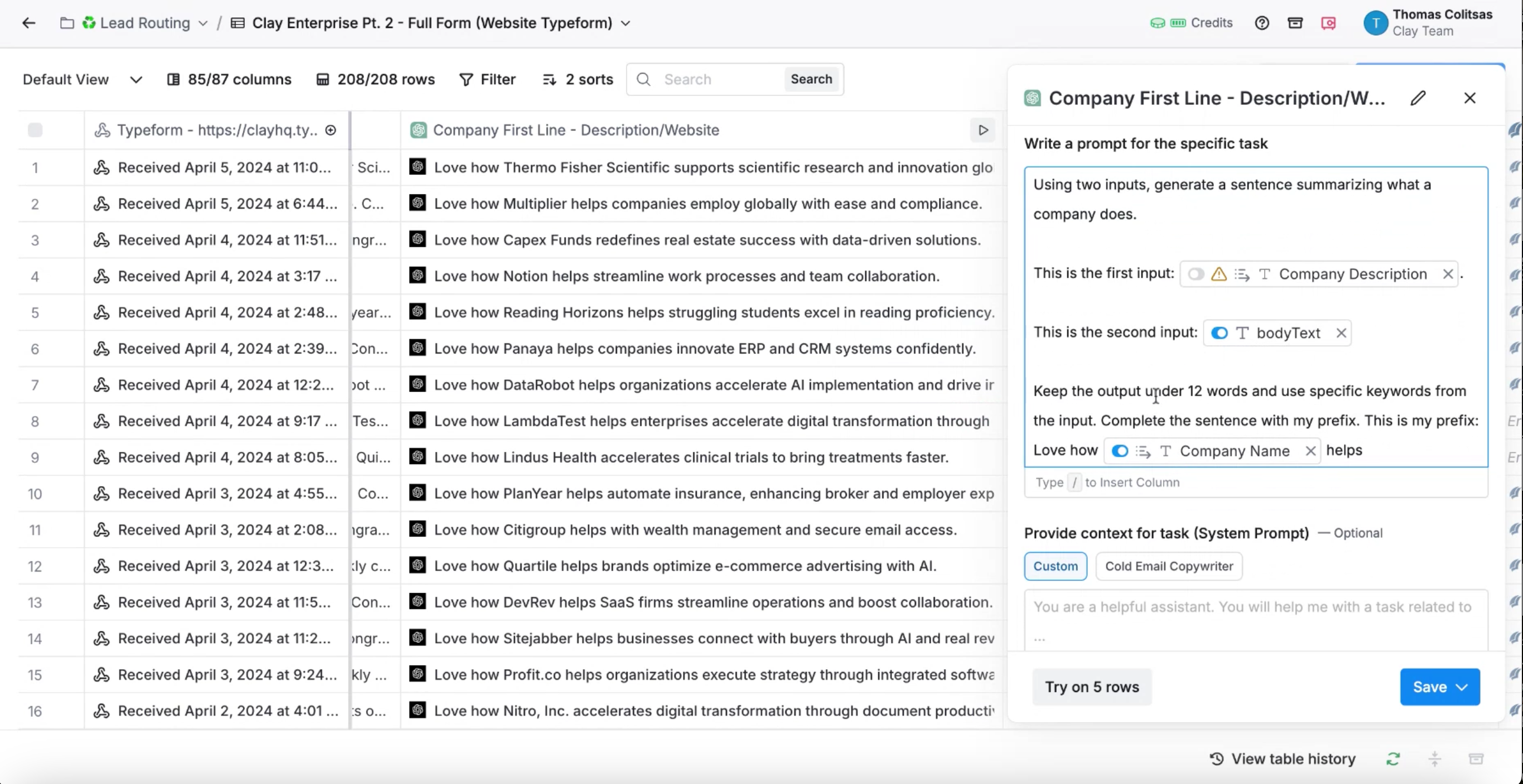
Task: Click the OpenAI icon in the Notion row
Action: coord(418,275)
